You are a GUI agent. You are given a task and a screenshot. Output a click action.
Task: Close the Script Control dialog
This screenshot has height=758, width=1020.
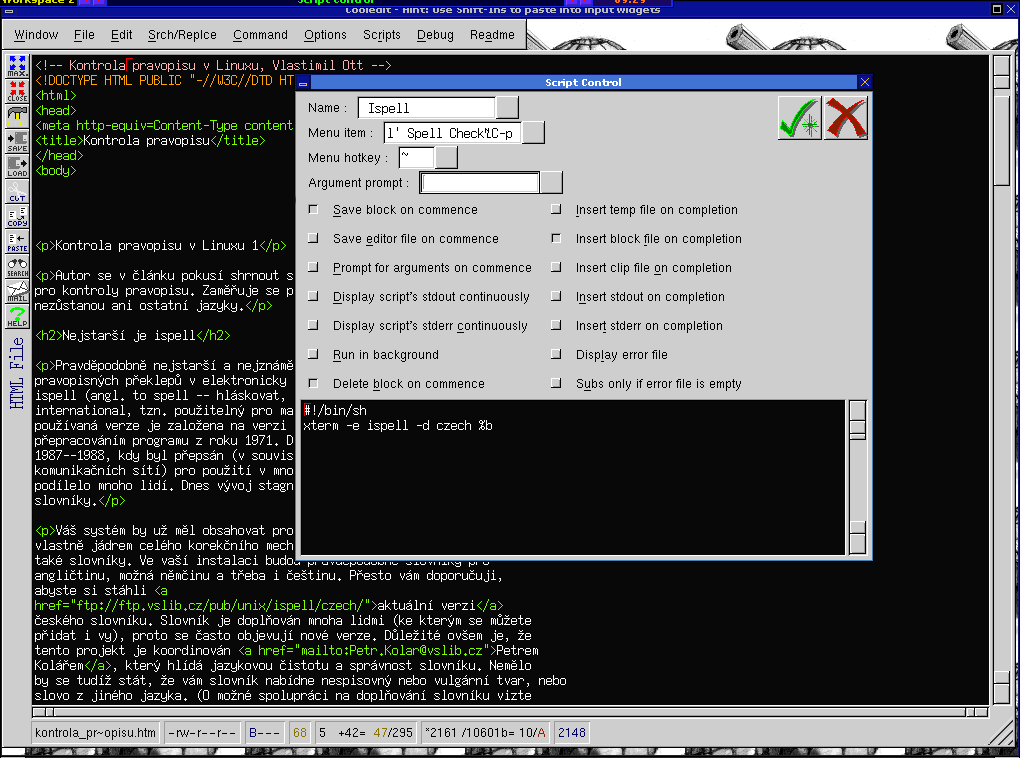(x=865, y=82)
